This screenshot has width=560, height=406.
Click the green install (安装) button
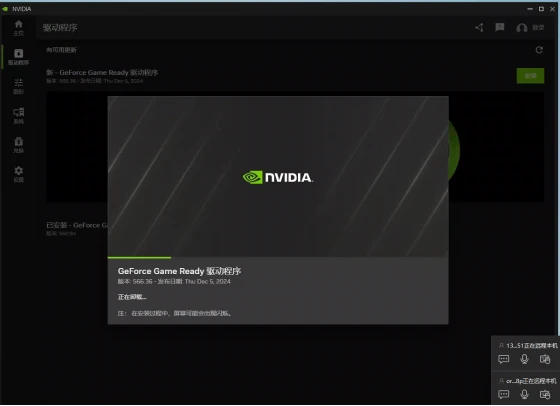[530, 76]
